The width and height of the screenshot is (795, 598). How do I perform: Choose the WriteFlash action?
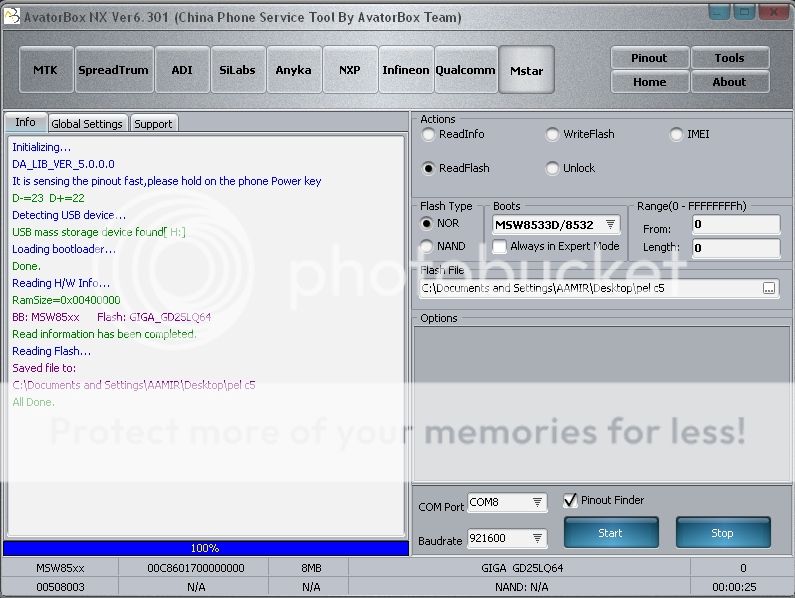pos(553,134)
